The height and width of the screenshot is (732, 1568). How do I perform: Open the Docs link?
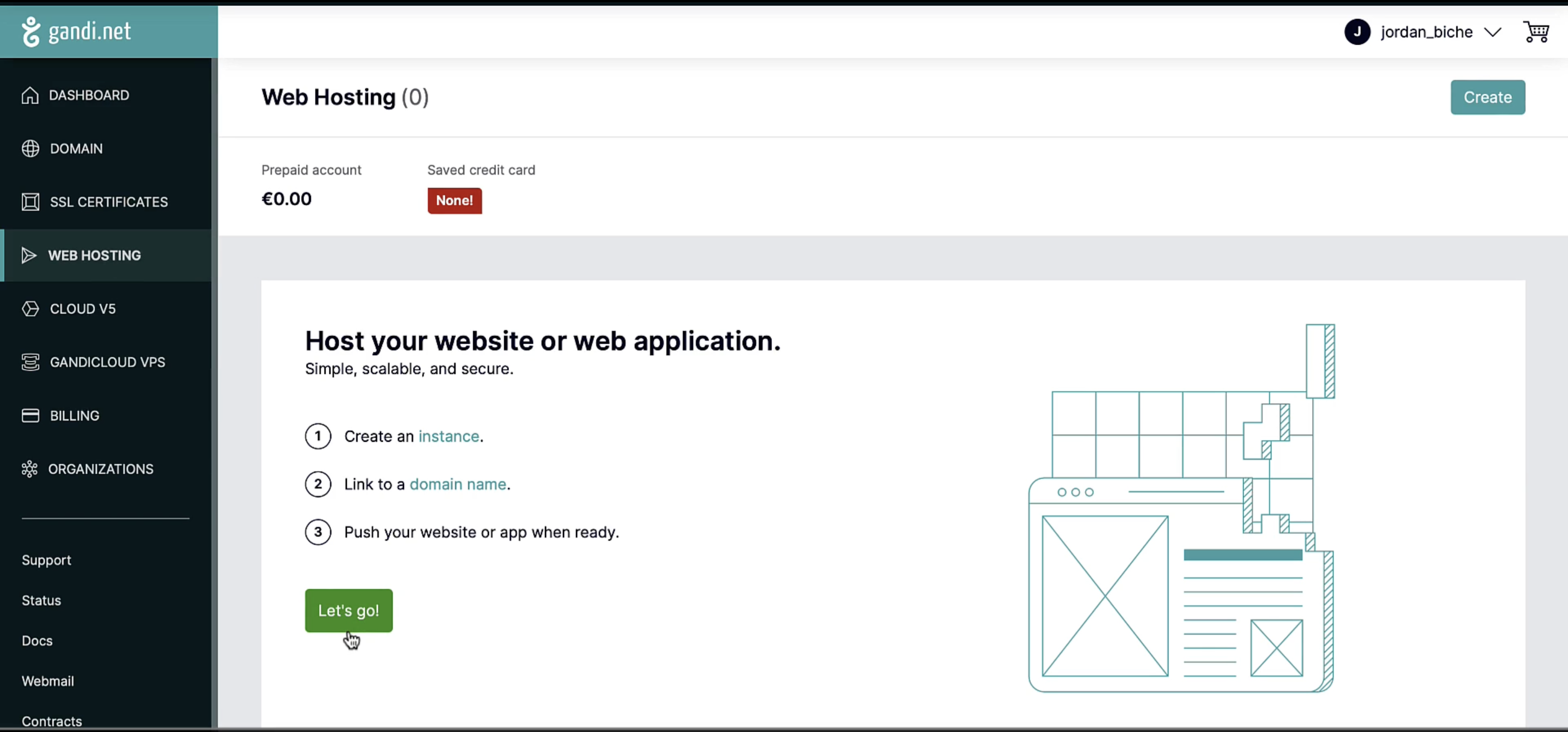tap(37, 640)
